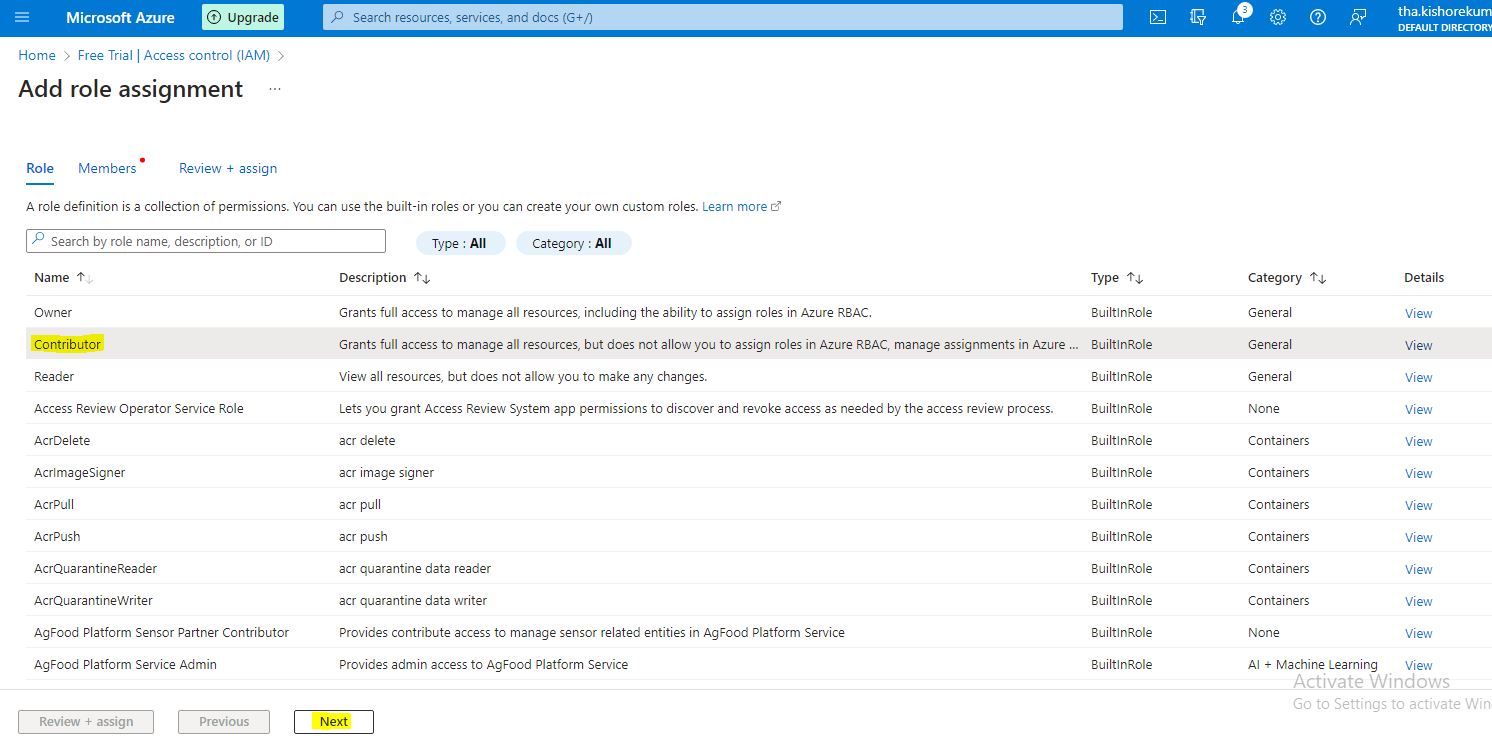Open the Help question mark icon
The image size is (1492, 744).
point(1318,18)
